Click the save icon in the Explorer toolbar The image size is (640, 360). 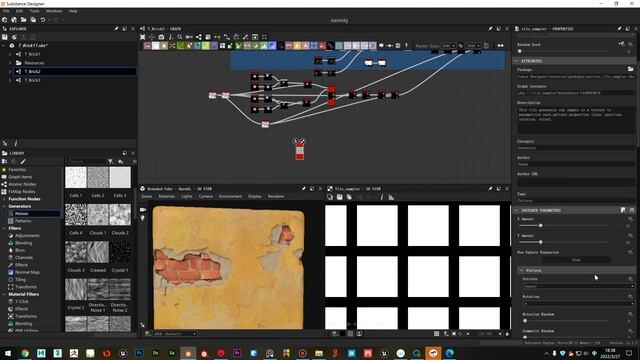point(4,37)
